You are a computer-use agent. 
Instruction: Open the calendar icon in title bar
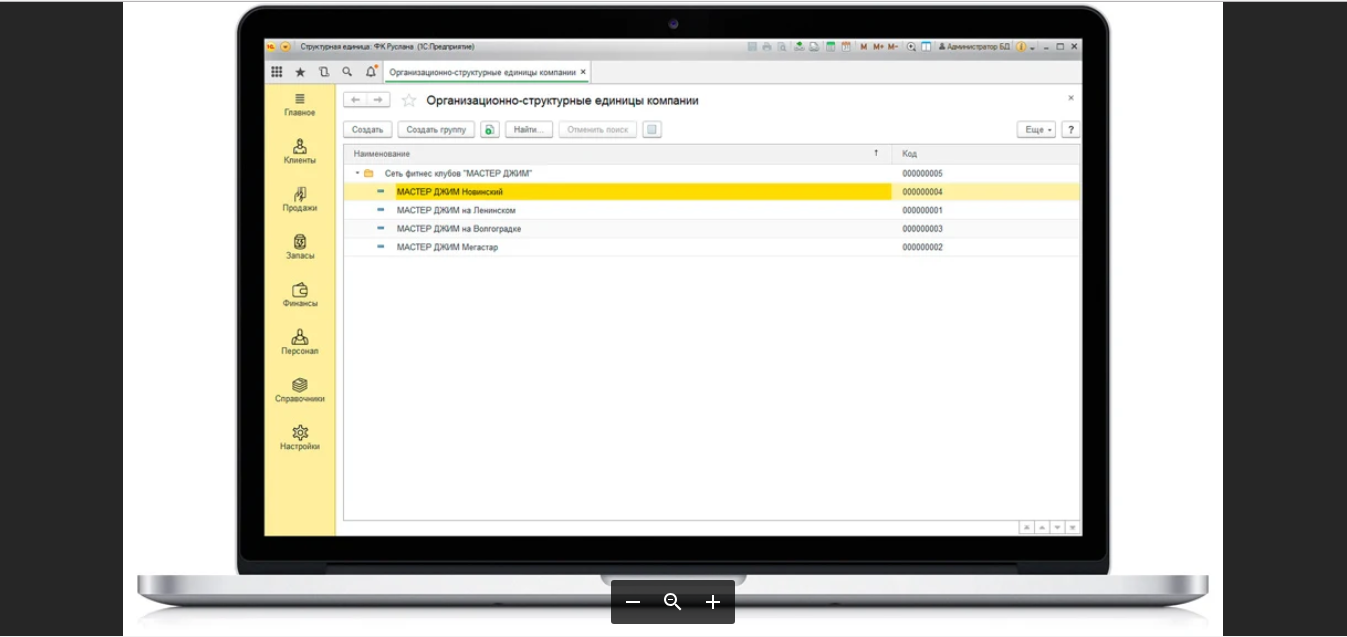[x=845, y=47]
